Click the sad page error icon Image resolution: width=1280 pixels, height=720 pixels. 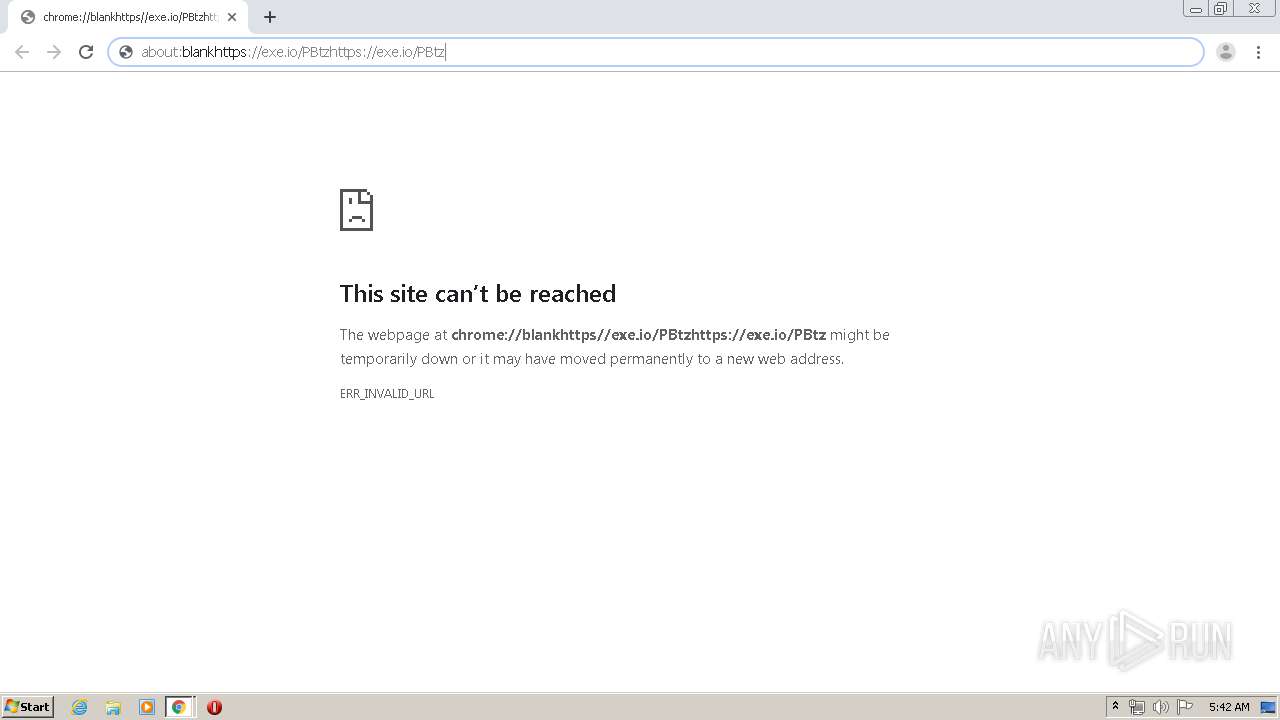pos(356,210)
